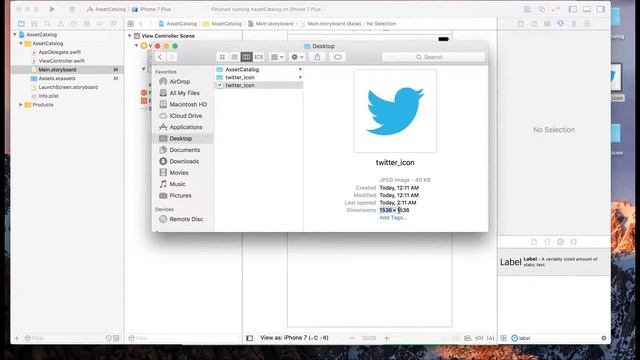Open LaunchScreen.storyboard in navigator
Image resolution: width=640 pixels, height=360 pixels.
pyautogui.click(x=68, y=87)
